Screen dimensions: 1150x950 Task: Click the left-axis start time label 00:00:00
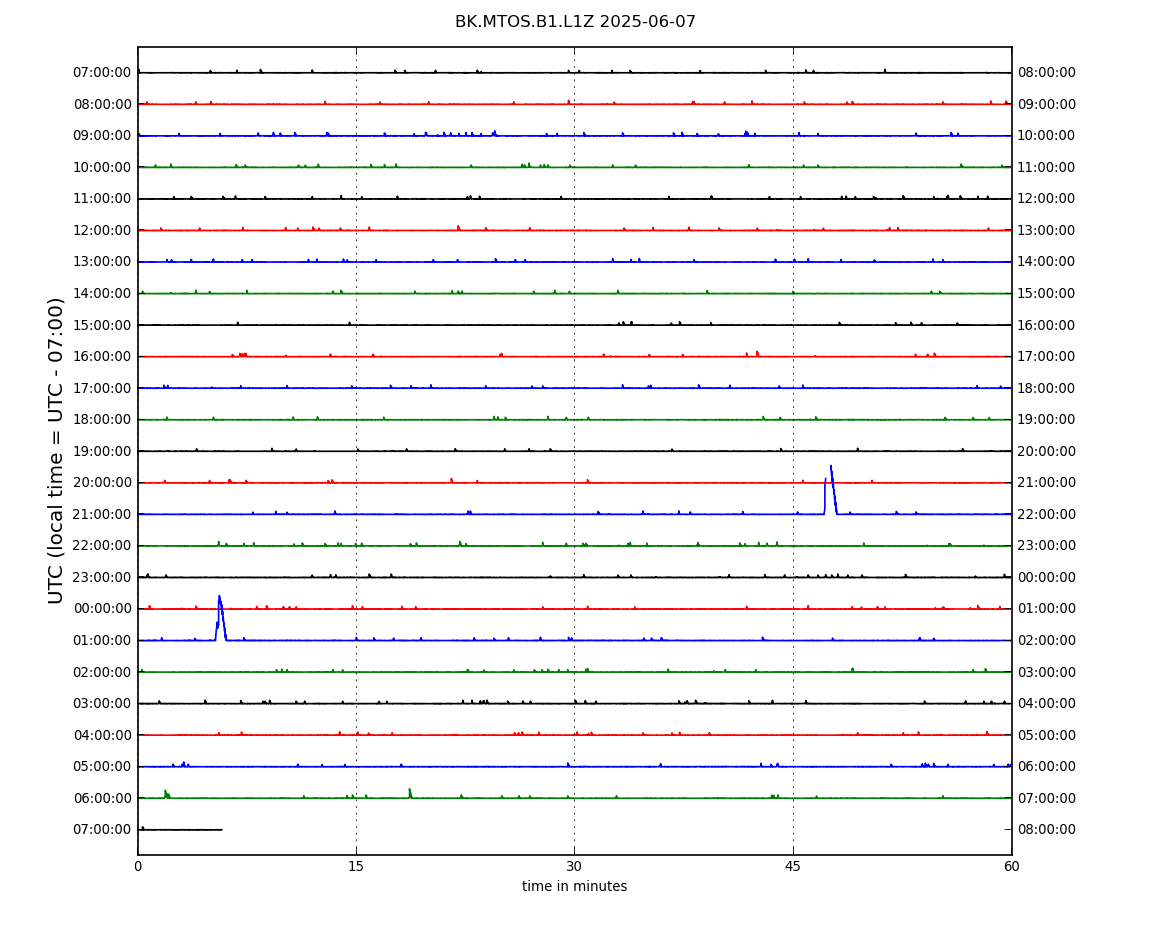(x=103, y=609)
